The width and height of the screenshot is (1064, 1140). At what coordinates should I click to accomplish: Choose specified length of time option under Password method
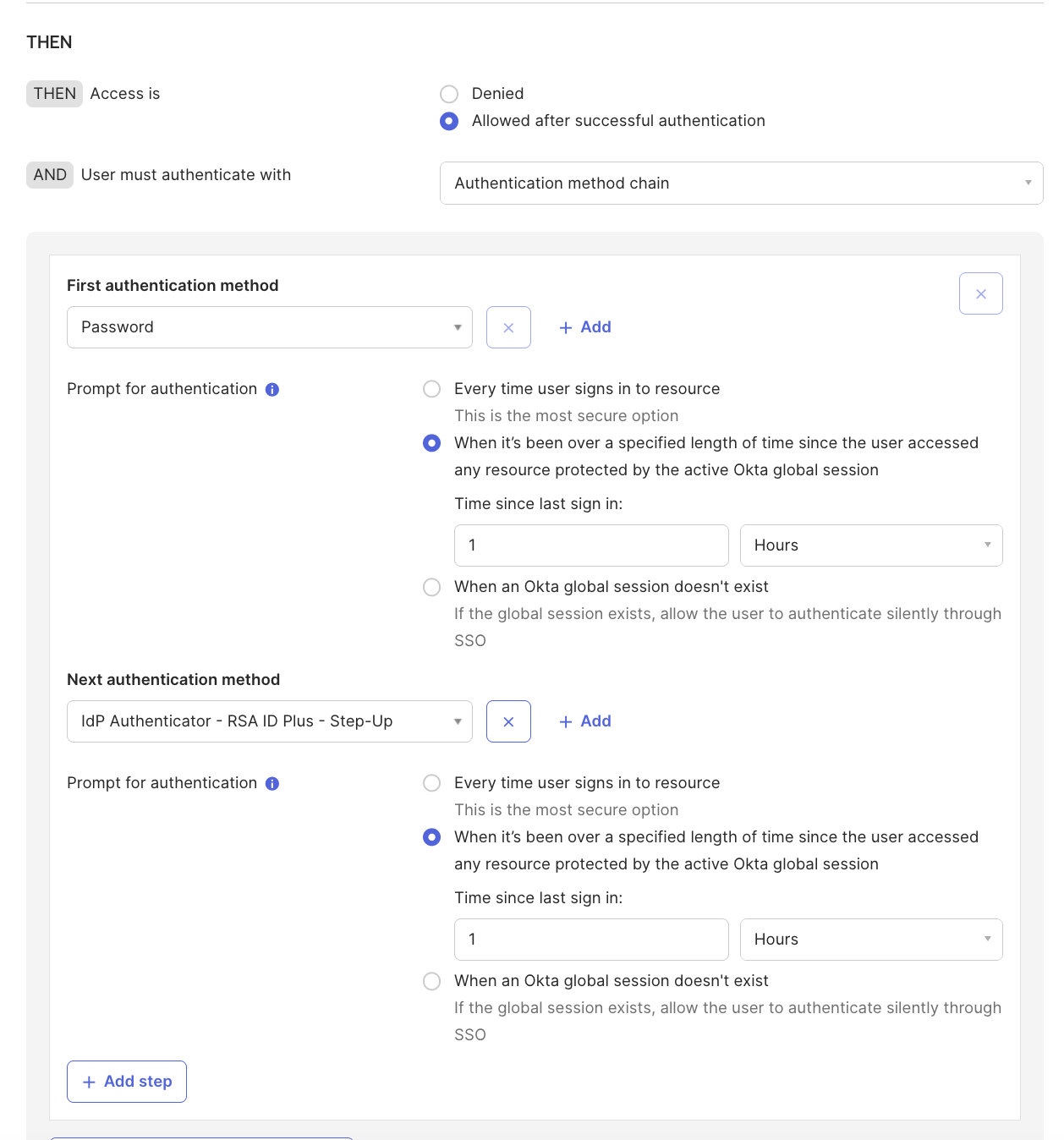tap(431, 443)
